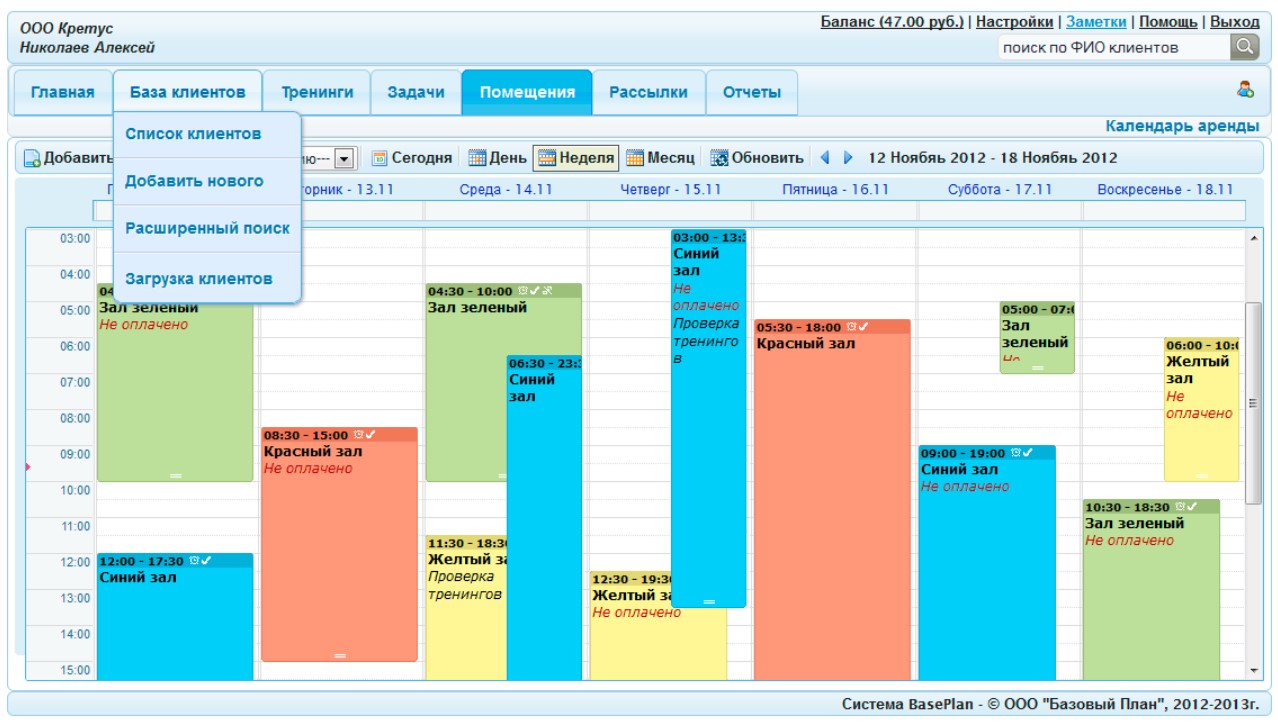The width and height of the screenshot is (1278, 723).
Task: Click alarm icon on 10:30 - 18:30 event
Action: (x=1179, y=507)
